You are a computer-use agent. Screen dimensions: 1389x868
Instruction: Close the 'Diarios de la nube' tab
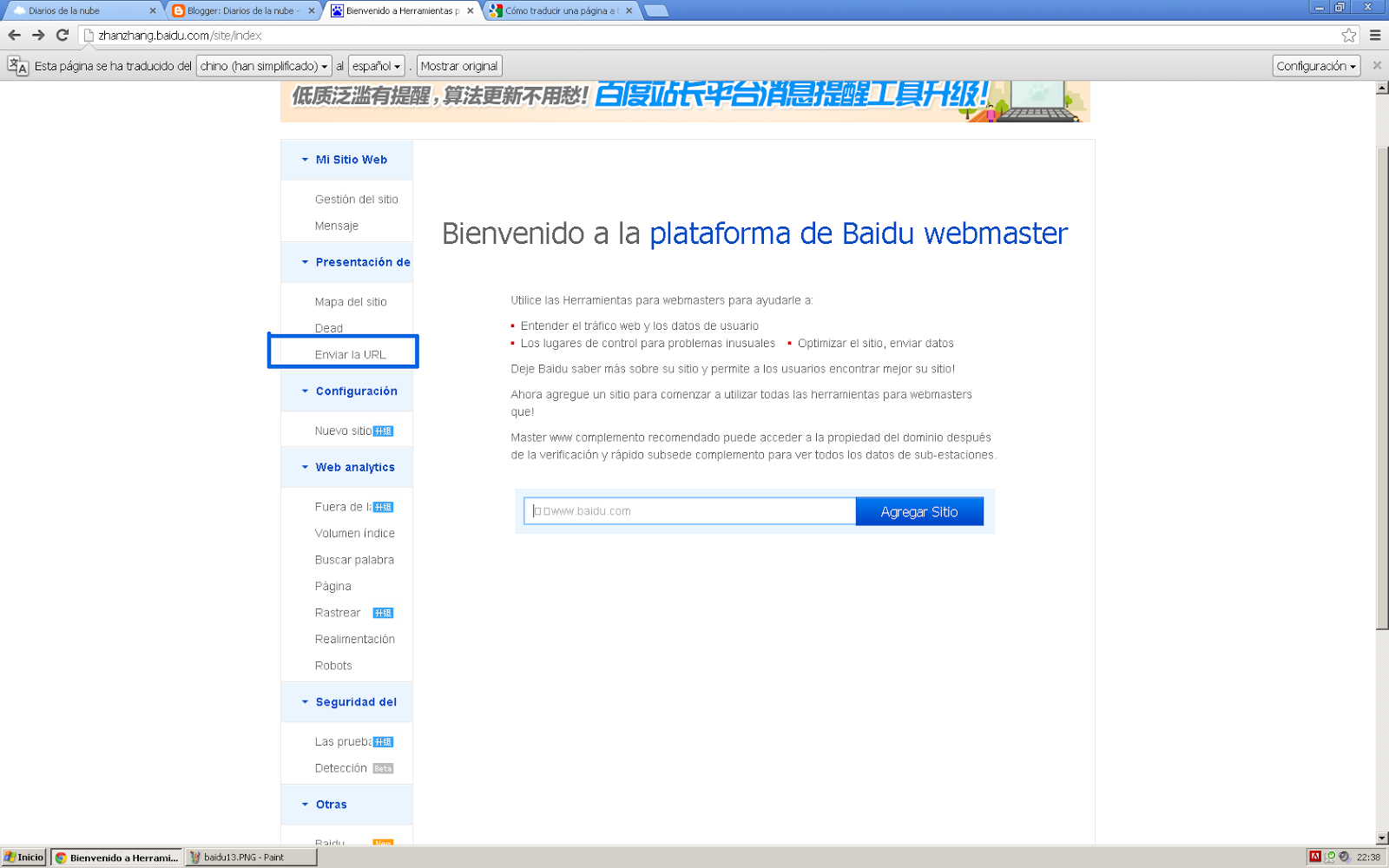pos(153,11)
